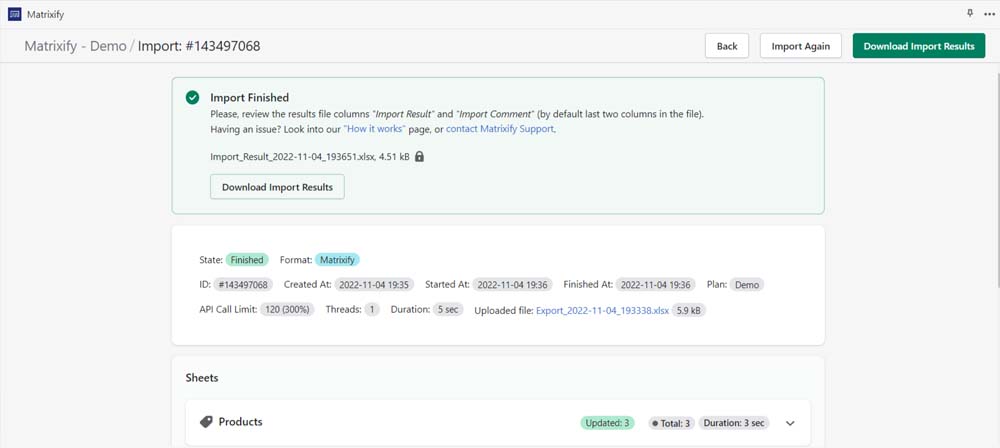The height and width of the screenshot is (448, 1000).
Task: Click the Duration: 3 sec badge
Action: [734, 423]
